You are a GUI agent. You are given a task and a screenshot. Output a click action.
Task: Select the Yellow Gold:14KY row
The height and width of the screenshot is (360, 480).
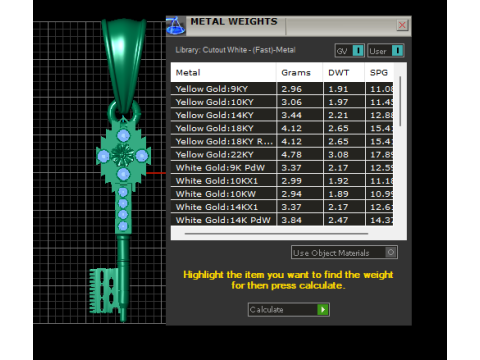click(282, 115)
